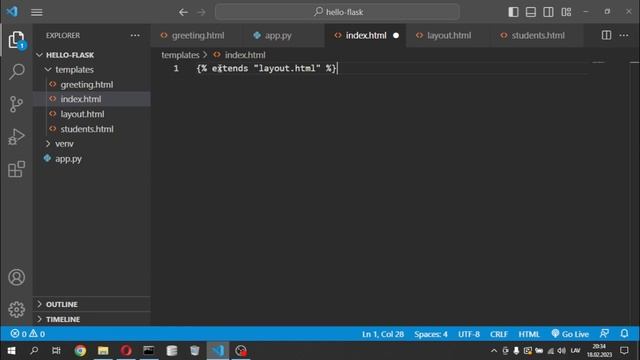Toggle the primary side bar layout icon
640x360 pixels.
(513, 12)
